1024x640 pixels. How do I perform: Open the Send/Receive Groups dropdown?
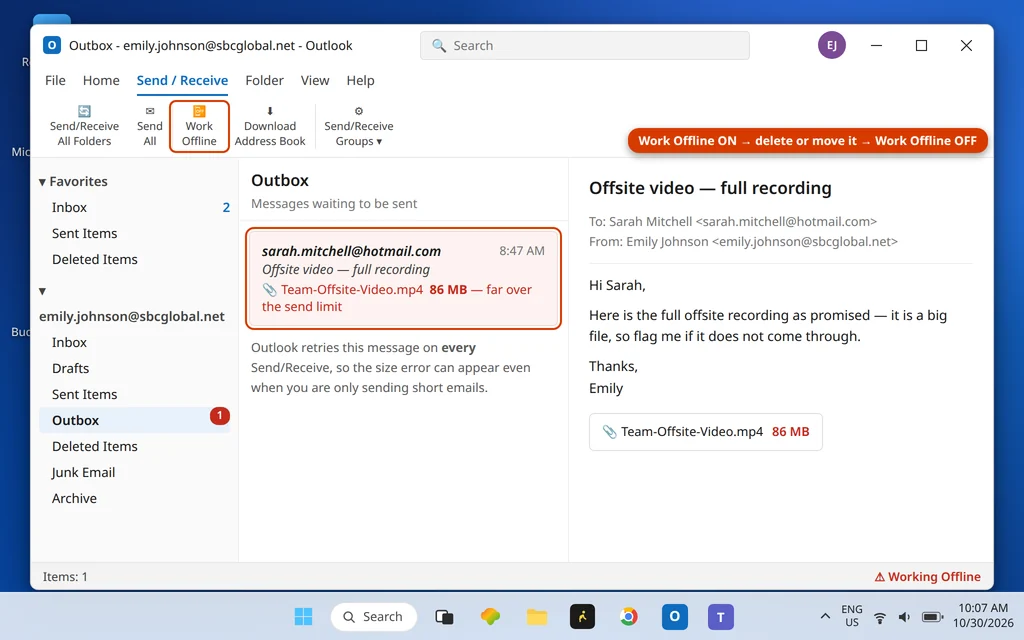pyautogui.click(x=359, y=126)
